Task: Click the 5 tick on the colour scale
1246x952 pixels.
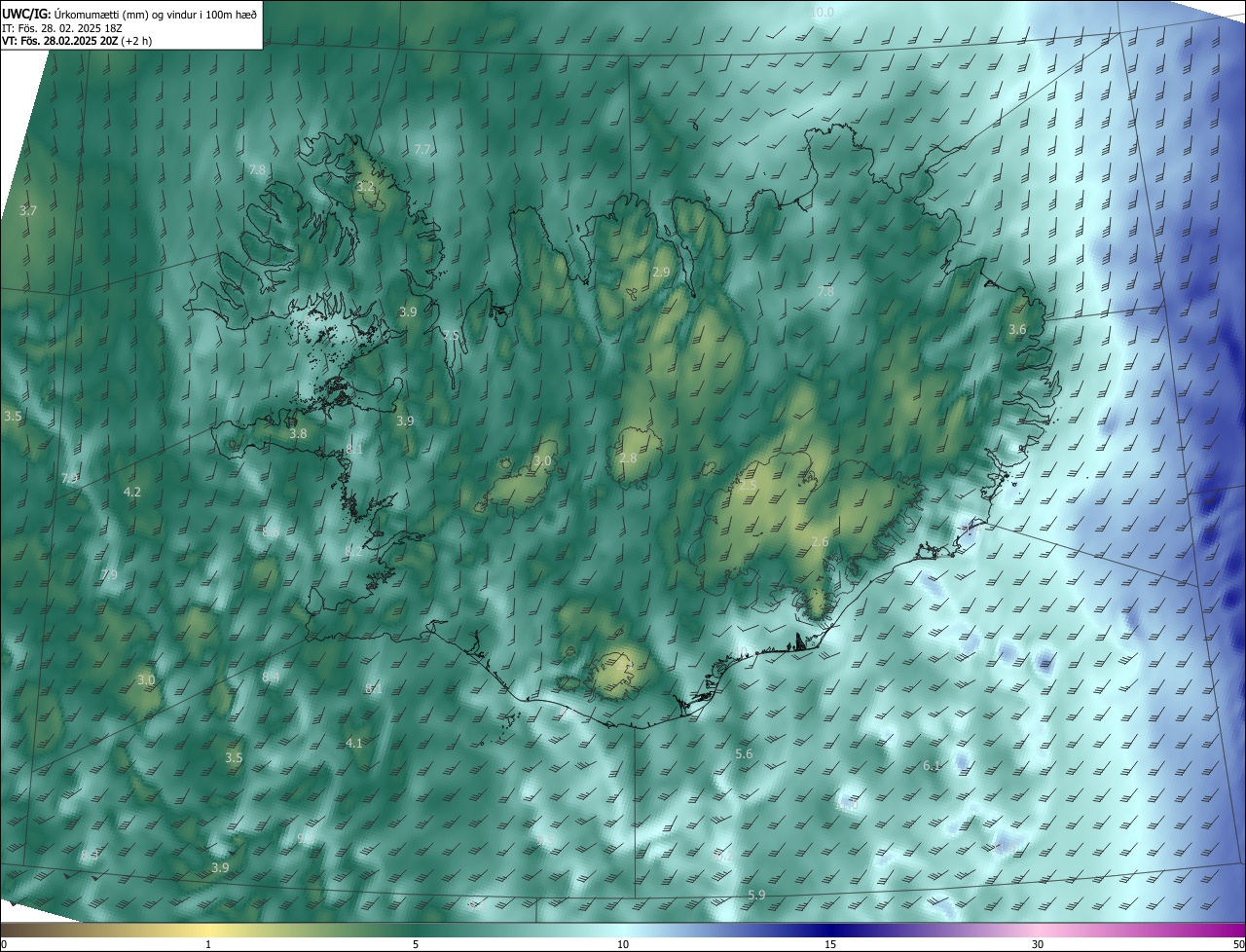Action: pyautogui.click(x=416, y=944)
